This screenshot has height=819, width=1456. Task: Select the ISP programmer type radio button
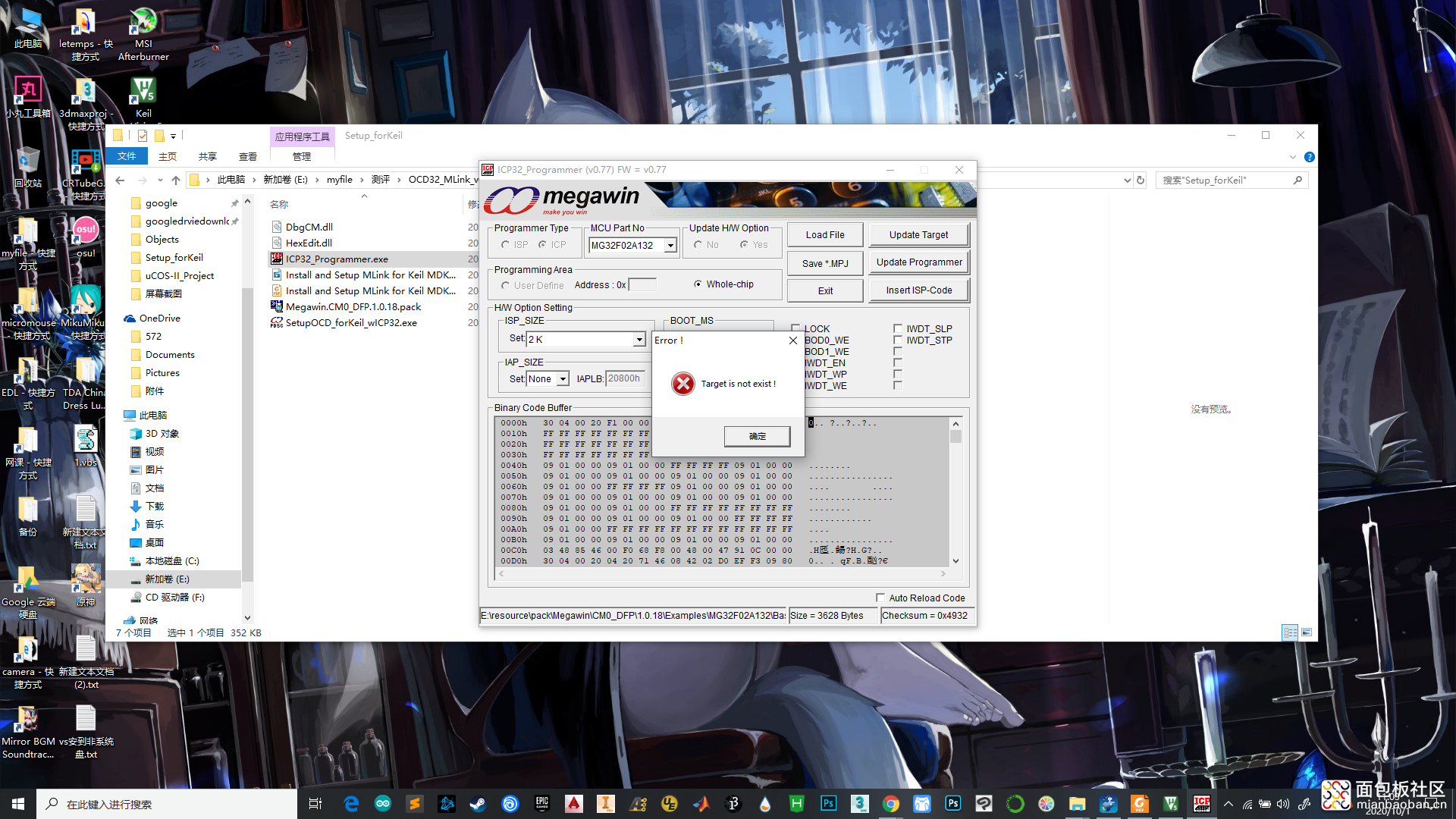click(x=504, y=244)
